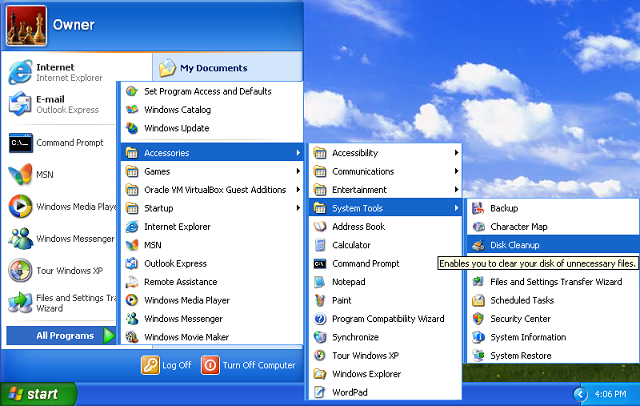Launch Windows Update
This screenshot has width=640, height=406.
click(x=212, y=128)
